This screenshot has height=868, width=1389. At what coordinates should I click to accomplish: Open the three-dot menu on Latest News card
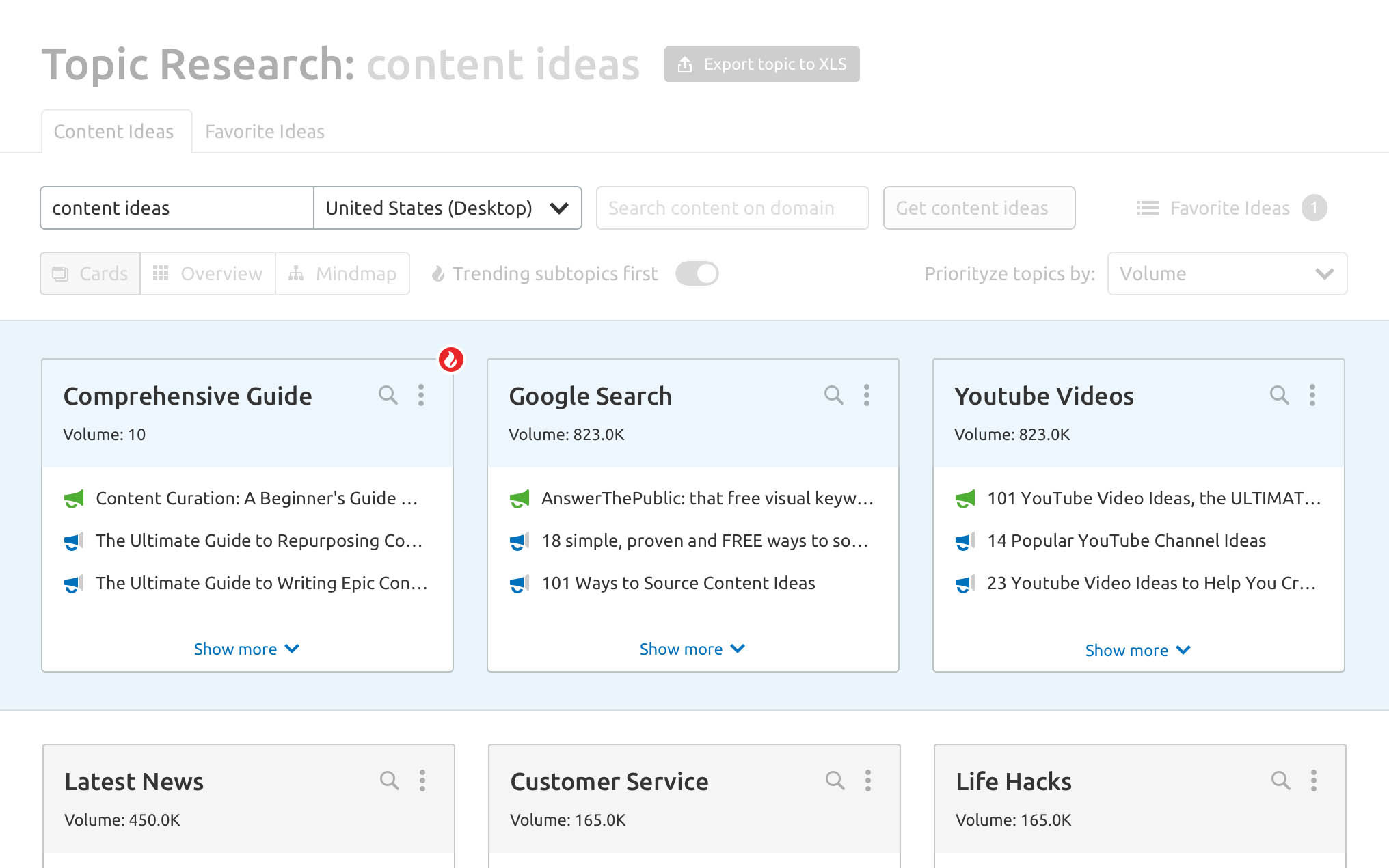pyautogui.click(x=422, y=781)
